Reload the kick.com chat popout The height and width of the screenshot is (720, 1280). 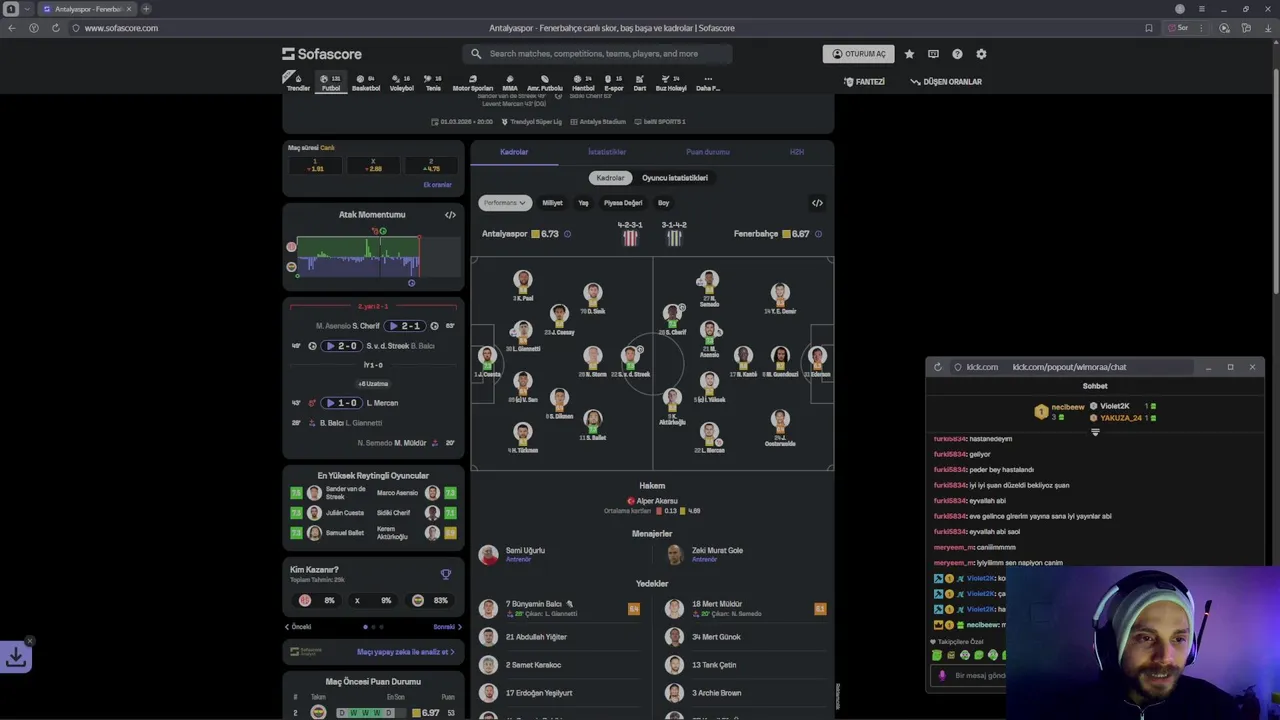click(x=937, y=367)
